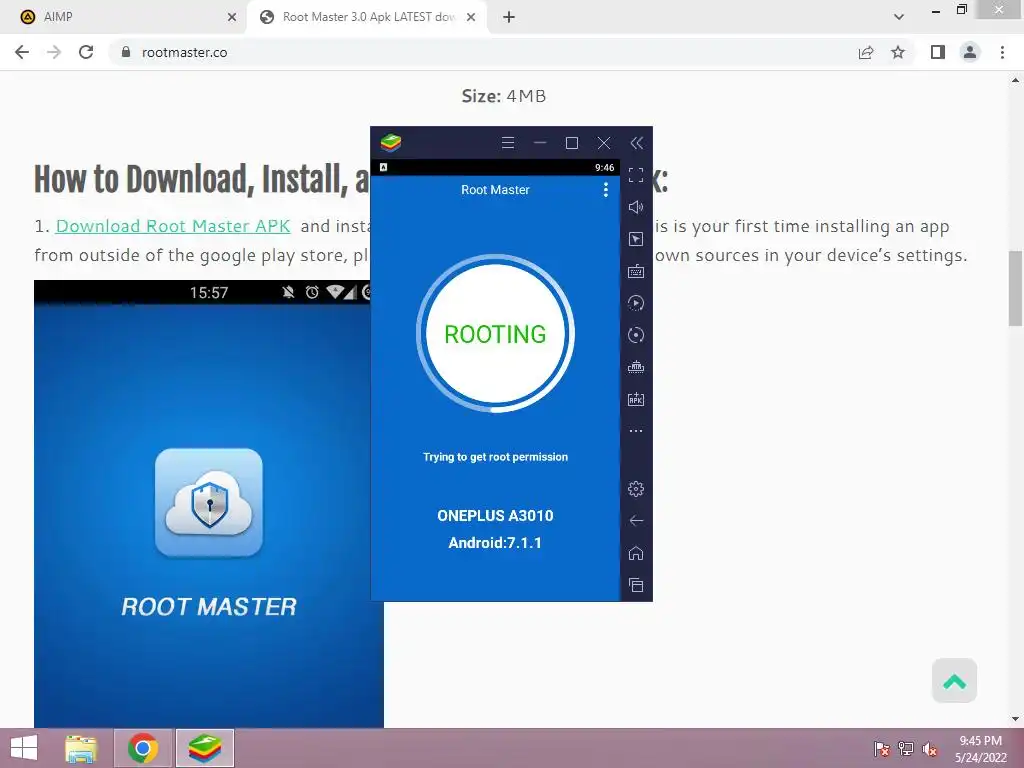Click the Action Center flag tray icon

coord(881,749)
